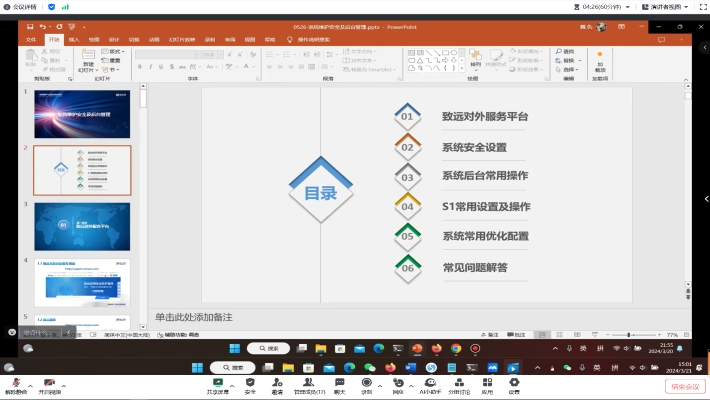The height and width of the screenshot is (400, 710).
Task: Toggle bold formatting in the font group
Action: tap(140, 67)
